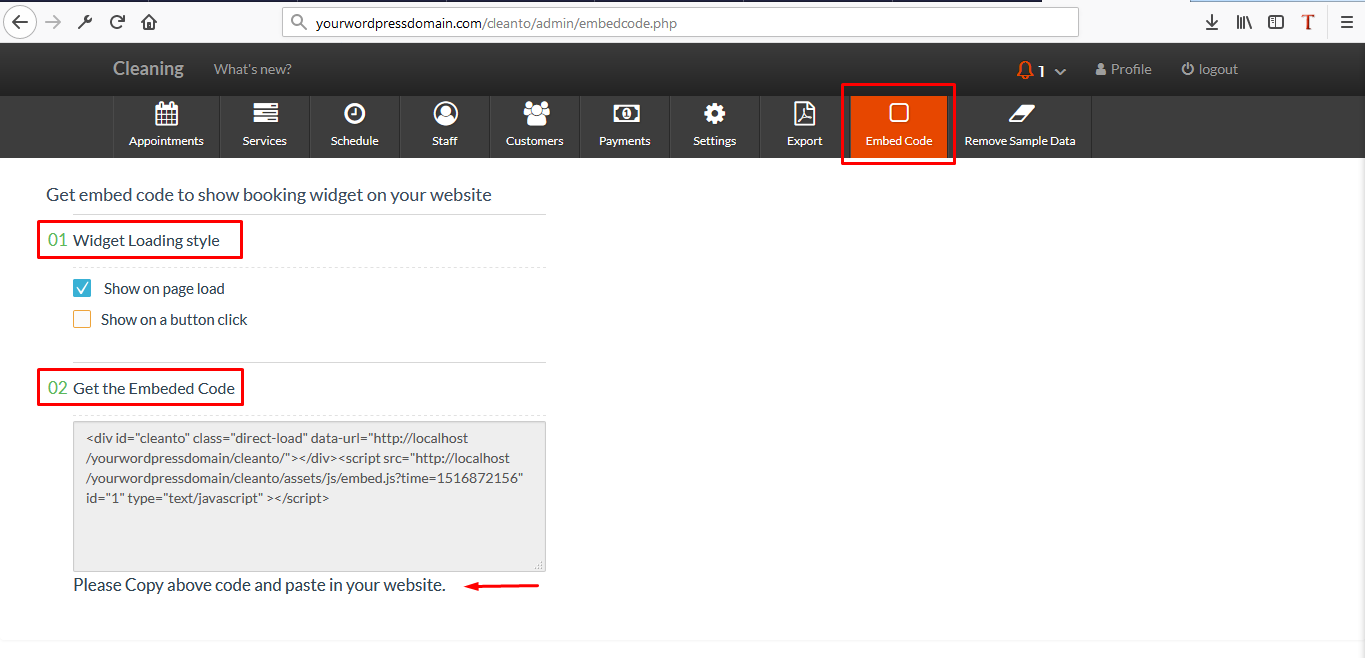Open the Settings gear tab
This screenshot has height=658, width=1365.
(x=715, y=127)
